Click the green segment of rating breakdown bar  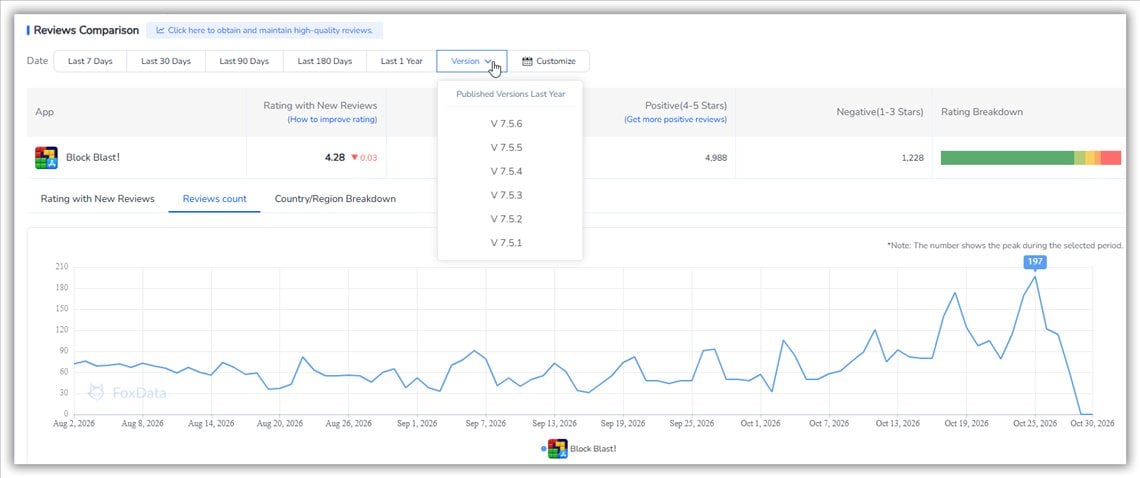(x=1007, y=158)
